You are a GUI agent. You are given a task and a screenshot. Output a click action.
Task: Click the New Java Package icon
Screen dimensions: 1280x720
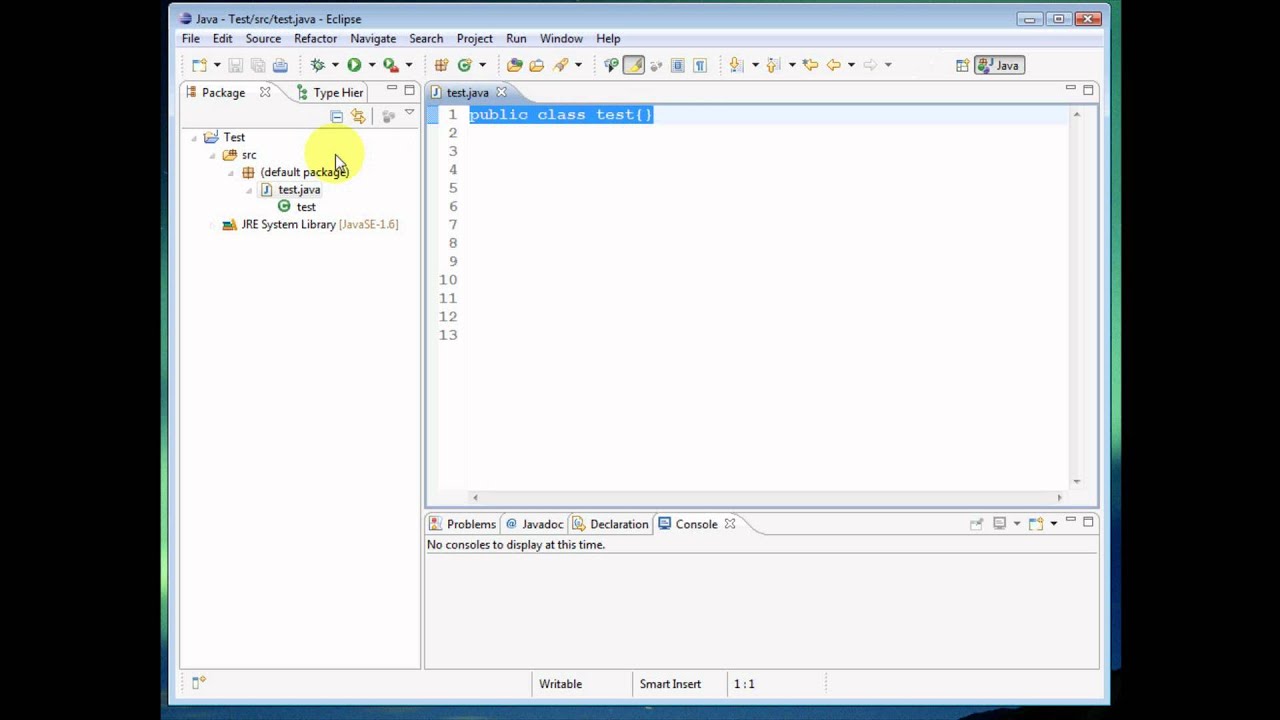pos(441,65)
